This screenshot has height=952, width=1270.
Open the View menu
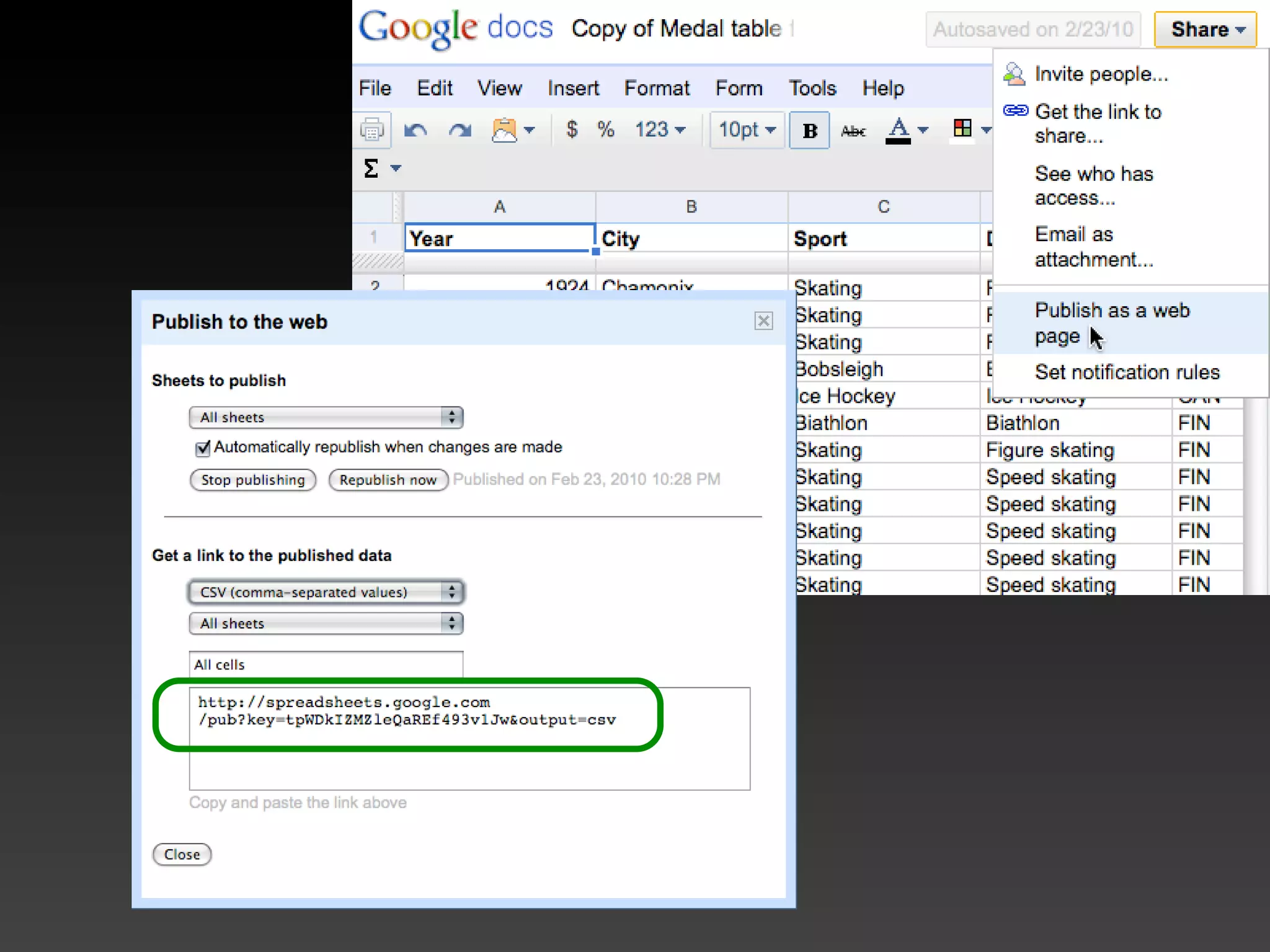pyautogui.click(x=499, y=88)
